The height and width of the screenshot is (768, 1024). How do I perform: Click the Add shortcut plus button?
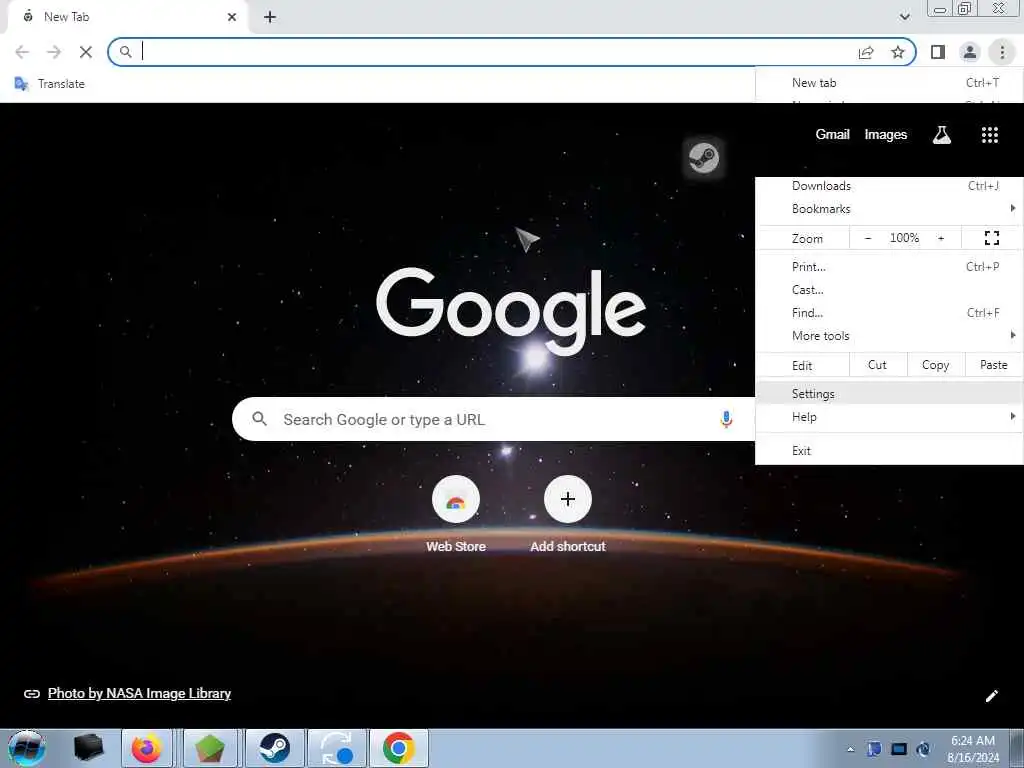pos(568,500)
